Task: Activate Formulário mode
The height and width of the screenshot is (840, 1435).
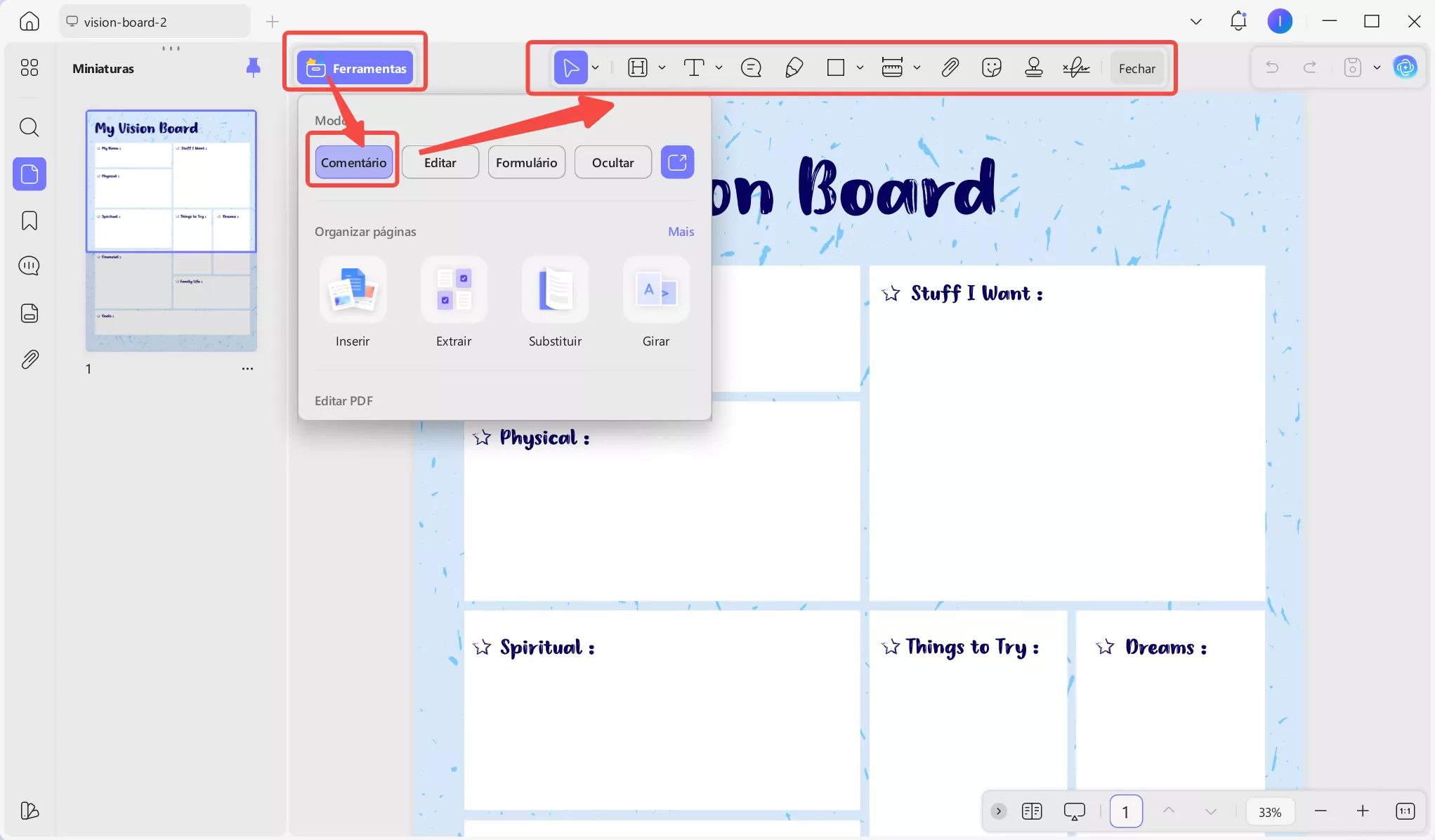Action: tap(526, 162)
